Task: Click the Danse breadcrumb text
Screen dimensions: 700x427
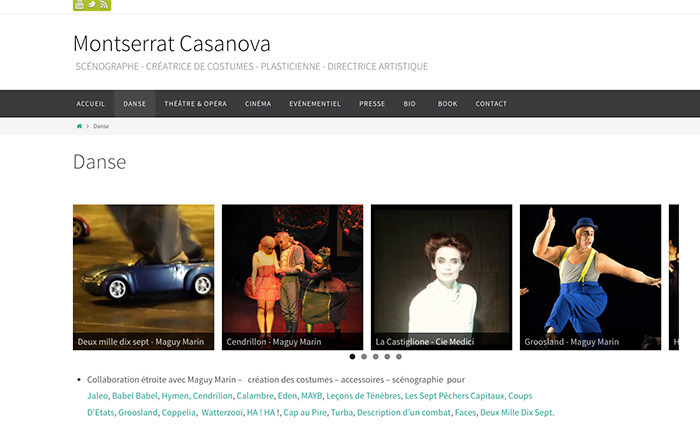Action: pos(101,126)
